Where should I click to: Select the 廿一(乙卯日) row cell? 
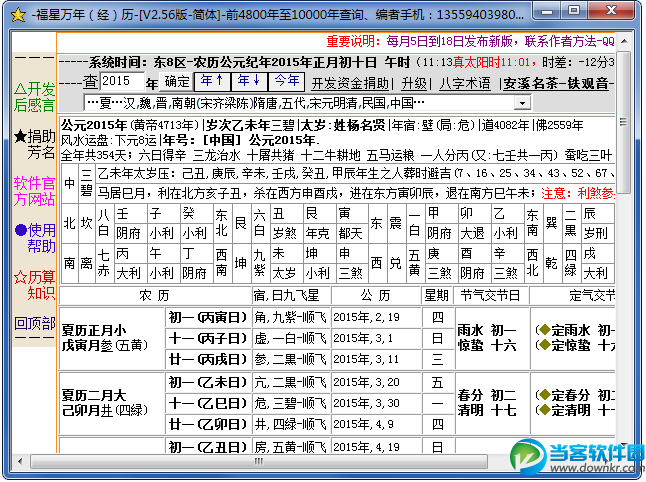click(208, 424)
